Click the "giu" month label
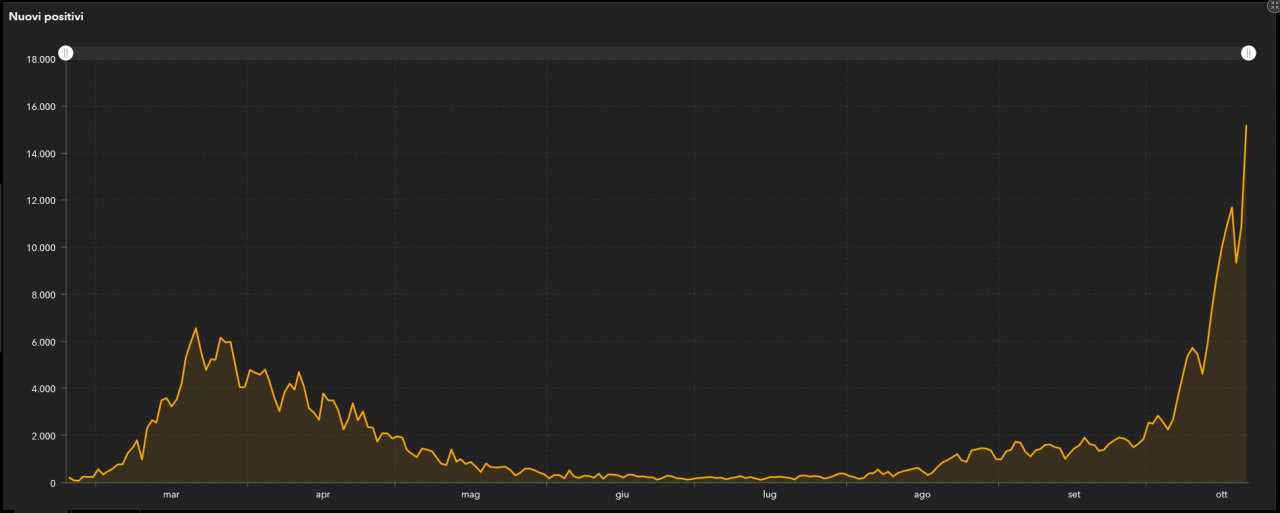This screenshot has height=513, width=1280. pos(622,495)
